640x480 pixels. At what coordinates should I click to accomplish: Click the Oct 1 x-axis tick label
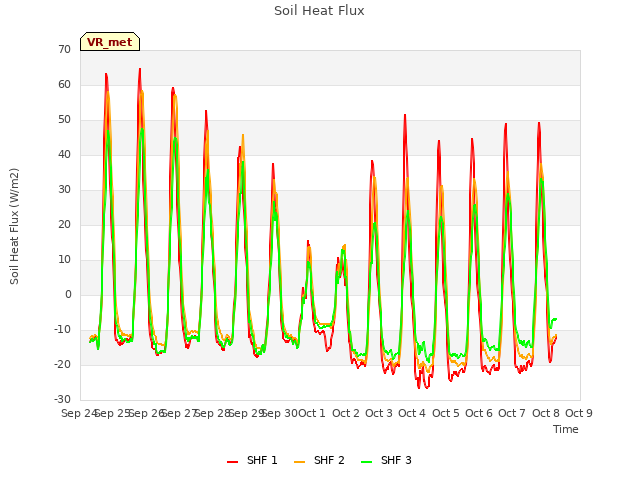click(x=312, y=413)
